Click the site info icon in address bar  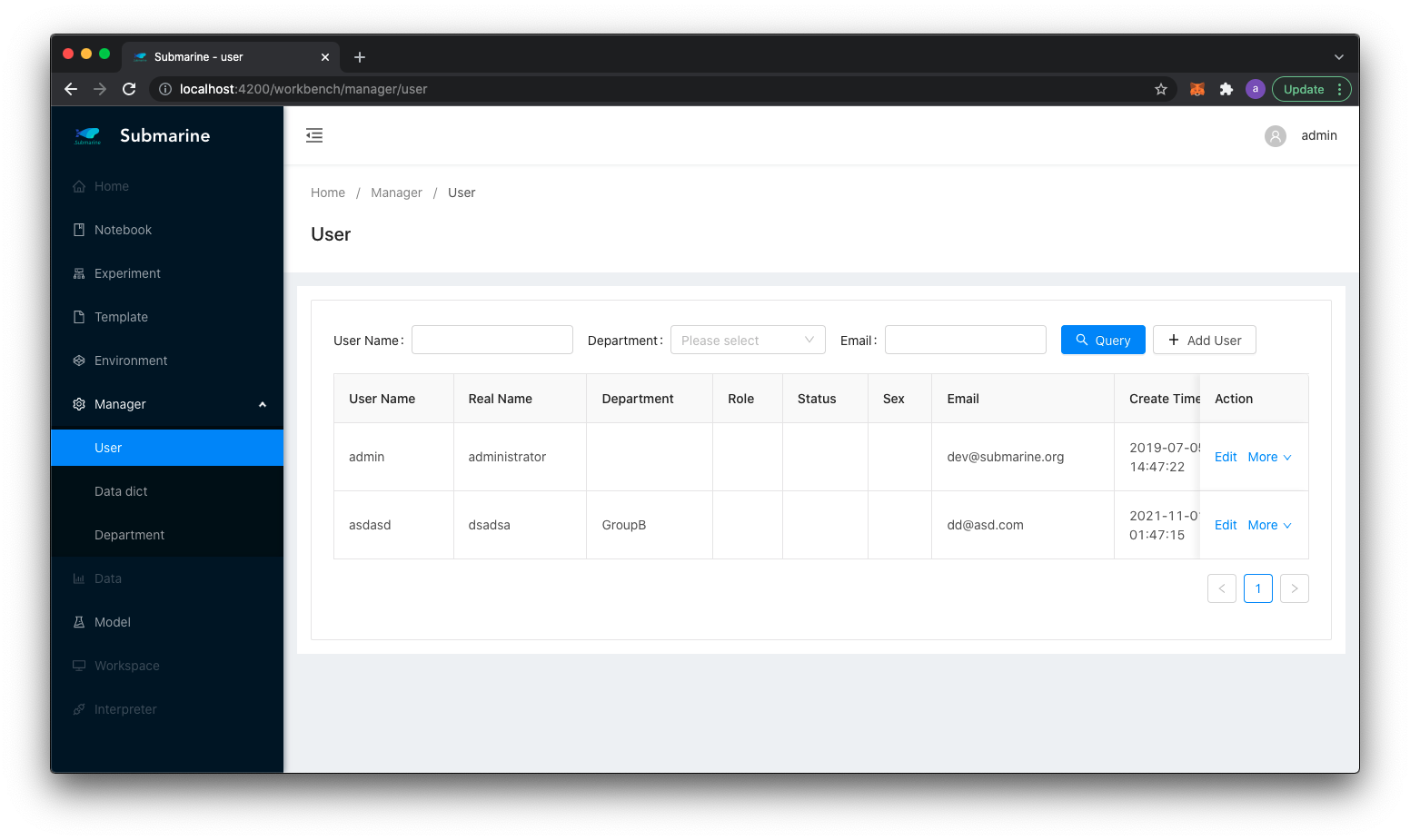[165, 89]
